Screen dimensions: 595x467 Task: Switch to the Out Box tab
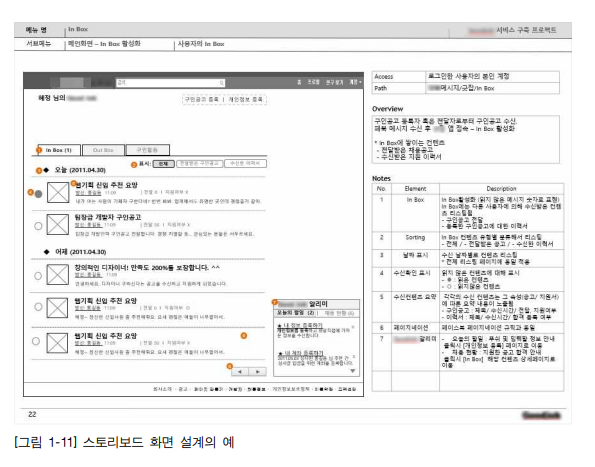coord(103,150)
